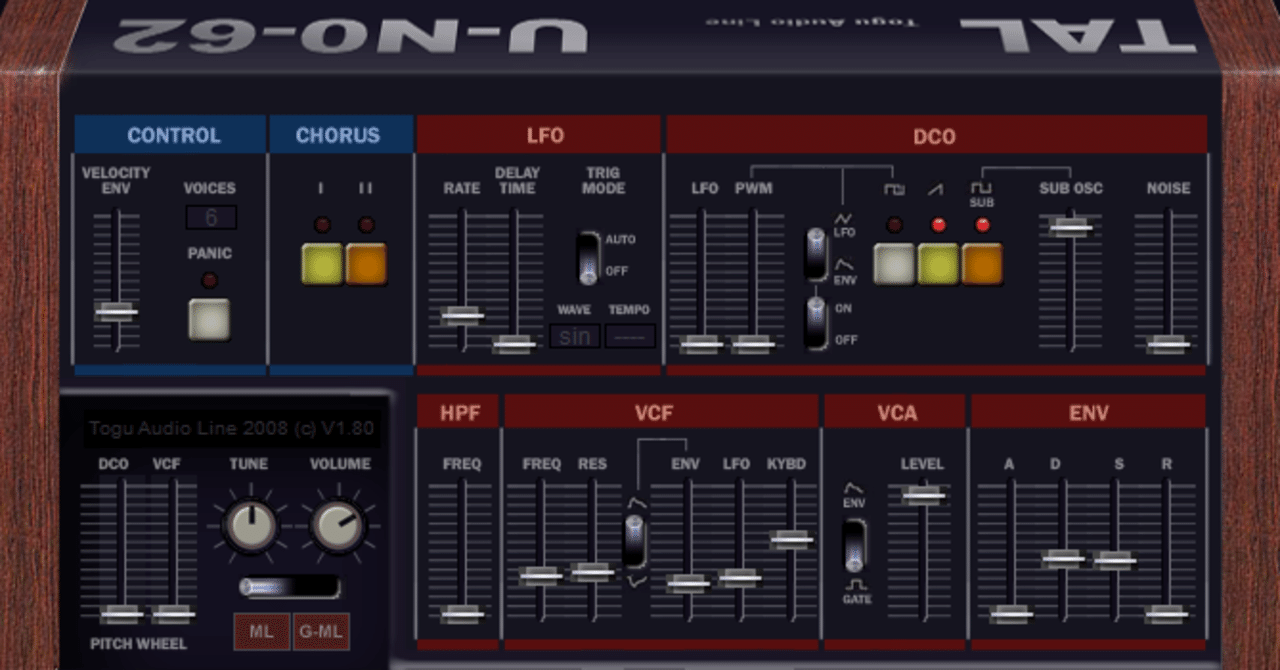Click the VCA Level slider handle
The image size is (1280, 670).
click(x=923, y=494)
